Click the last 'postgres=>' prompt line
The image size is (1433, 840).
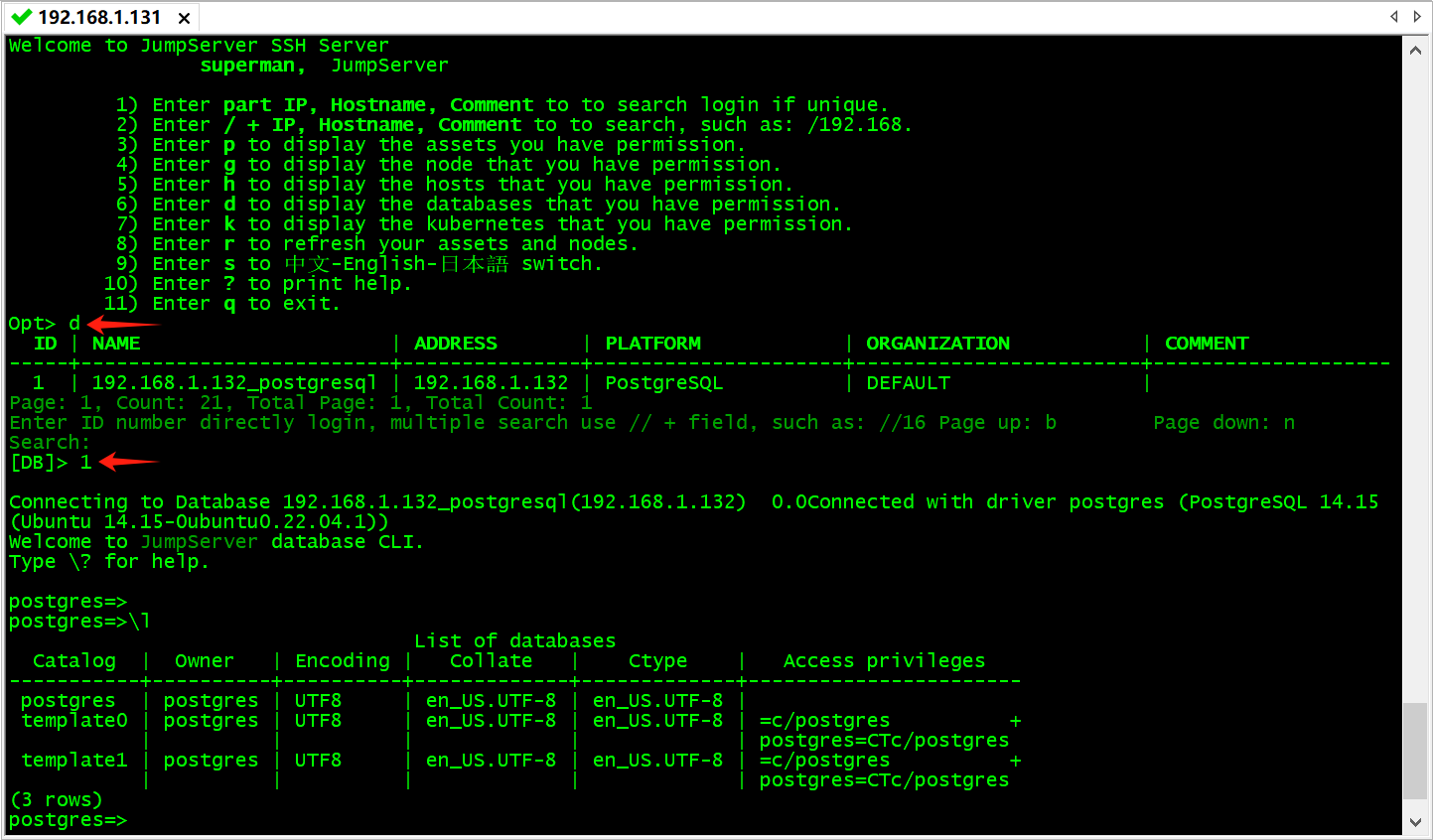tap(69, 820)
